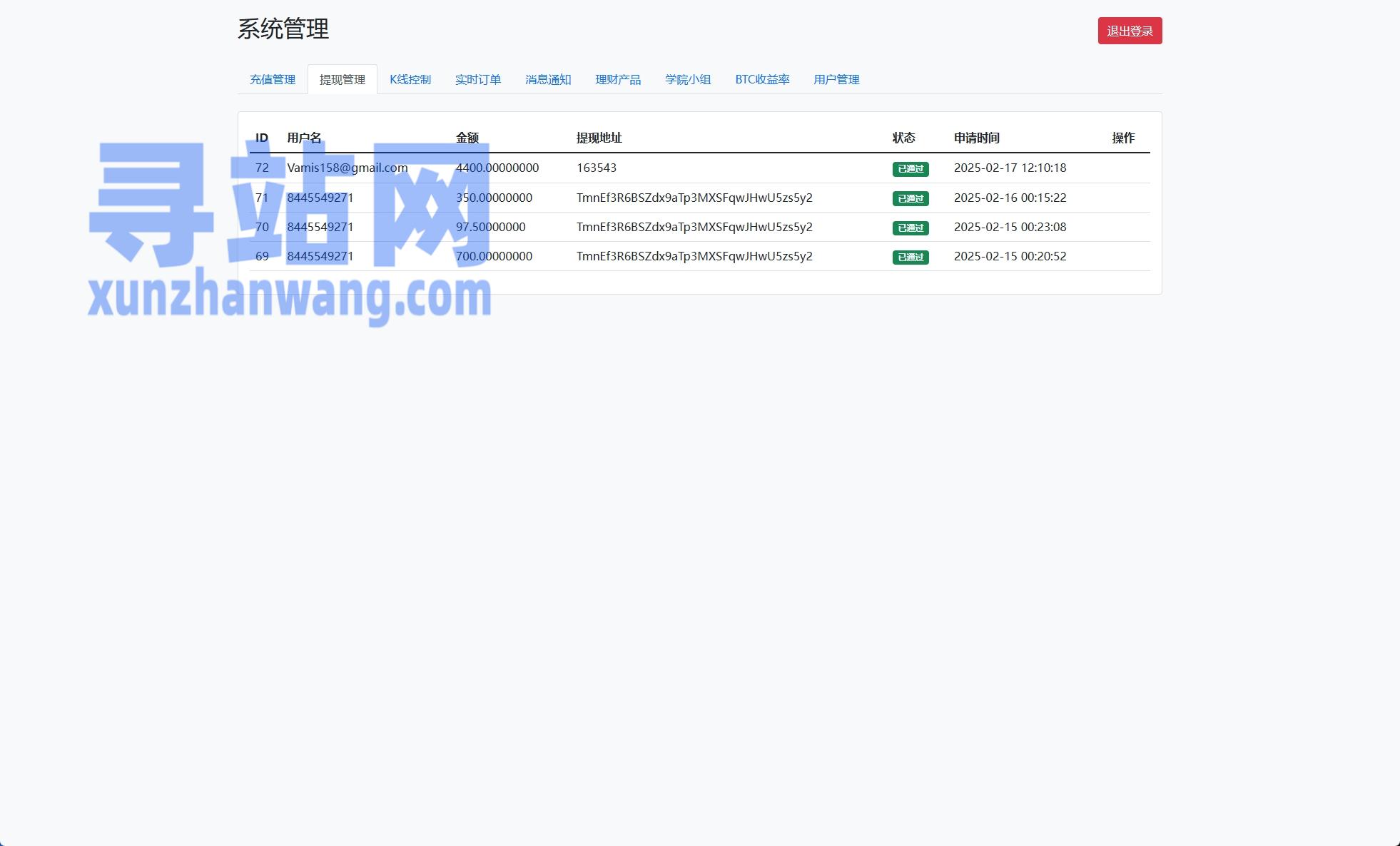Image resolution: width=1400 pixels, height=846 pixels.
Task: Select the 提现管理 tab
Action: (343, 79)
